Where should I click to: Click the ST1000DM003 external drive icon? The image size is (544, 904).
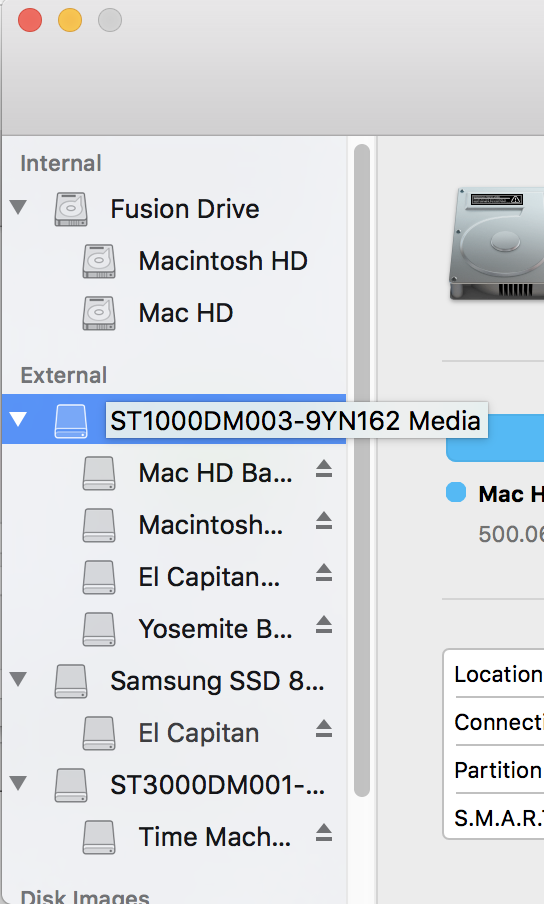coord(71,421)
